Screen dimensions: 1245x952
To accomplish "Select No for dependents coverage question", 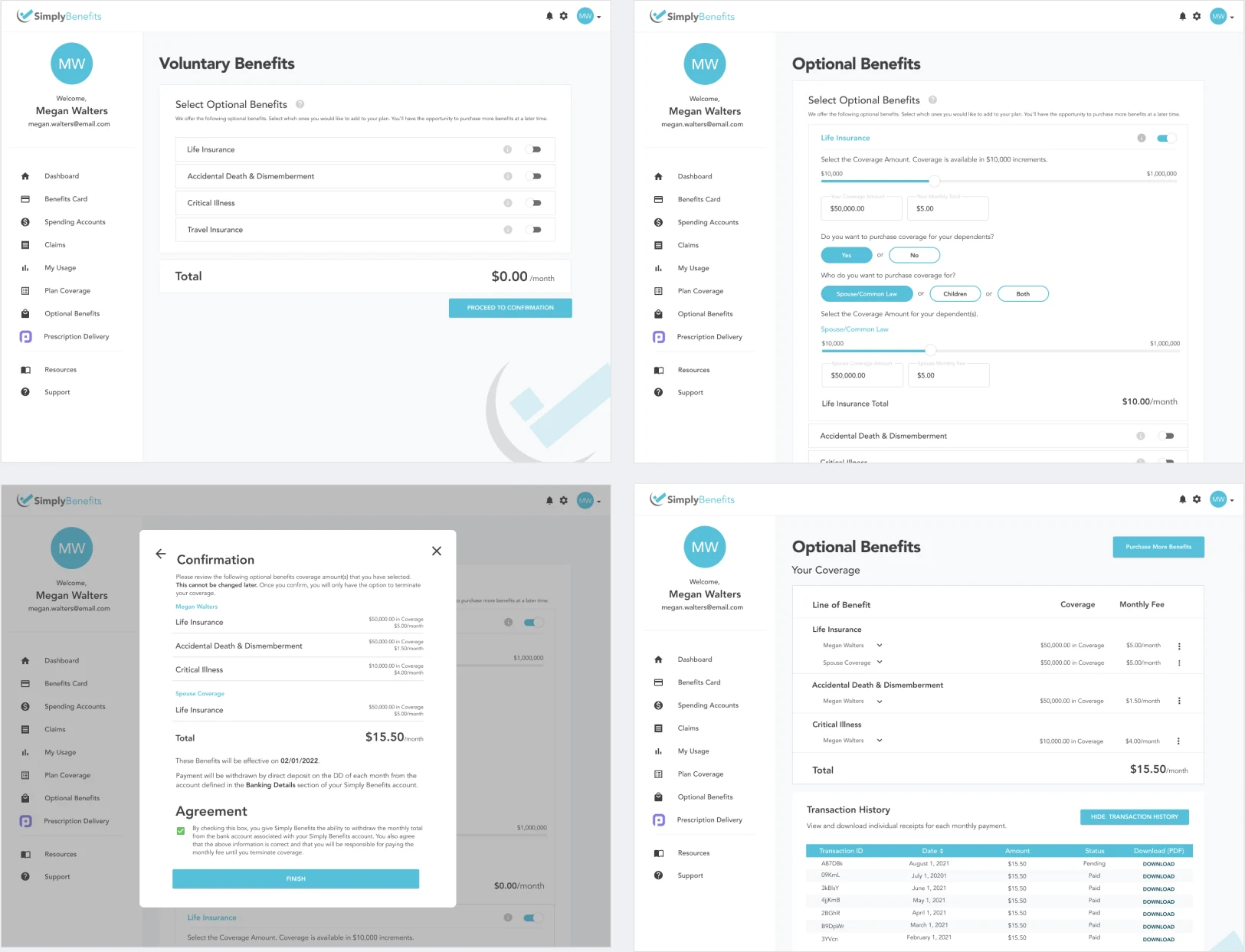I will 914,255.
